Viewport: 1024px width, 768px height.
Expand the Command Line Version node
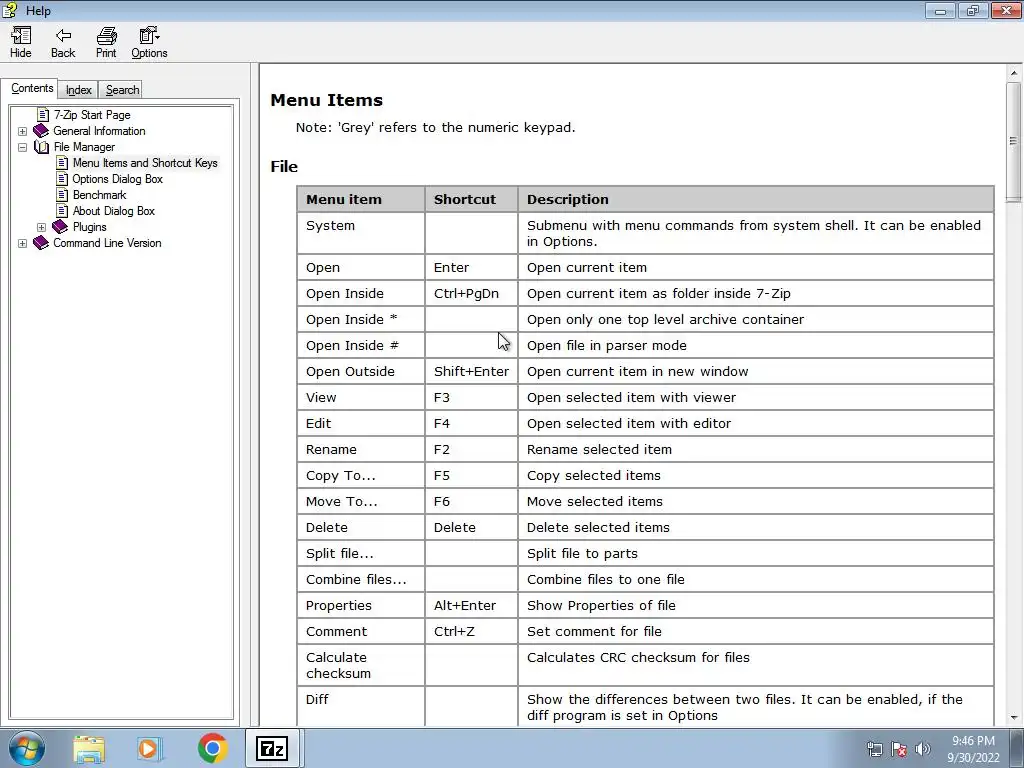tap(22, 243)
